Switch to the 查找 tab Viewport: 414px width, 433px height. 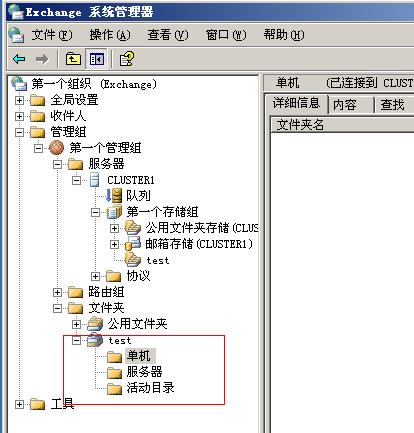[394, 105]
